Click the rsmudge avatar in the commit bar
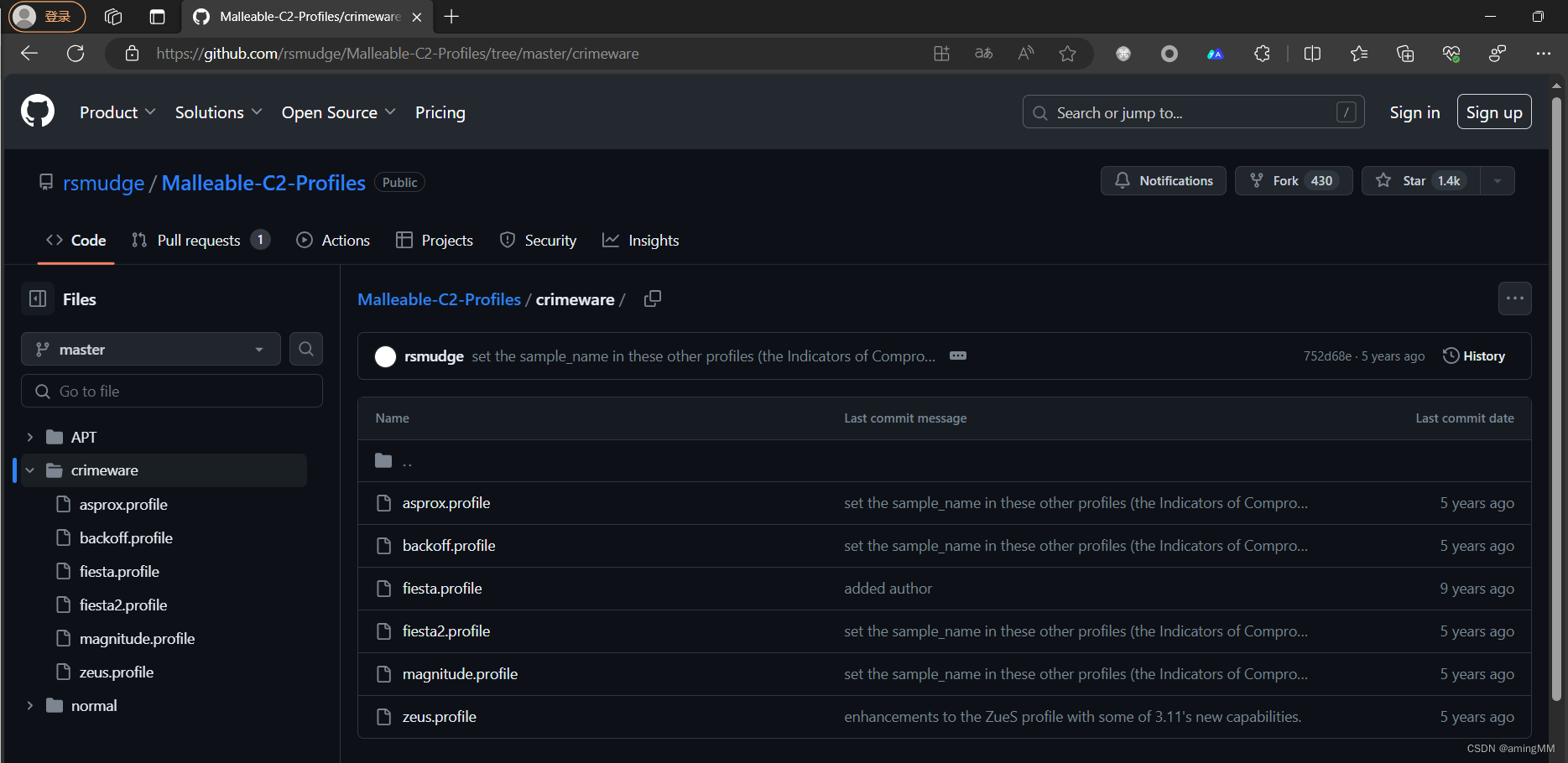Screen dimensions: 1568x763 [385, 356]
